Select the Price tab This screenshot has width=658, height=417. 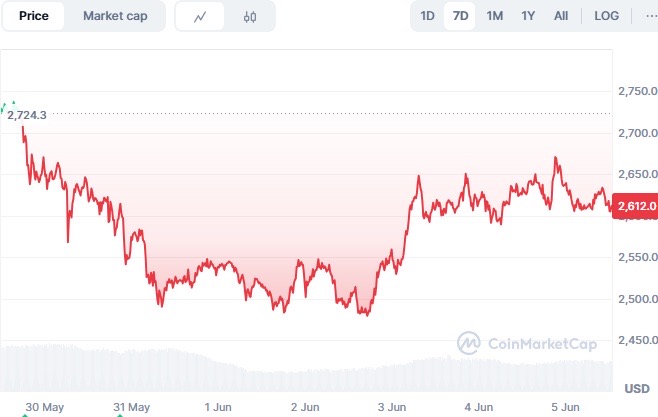point(34,16)
